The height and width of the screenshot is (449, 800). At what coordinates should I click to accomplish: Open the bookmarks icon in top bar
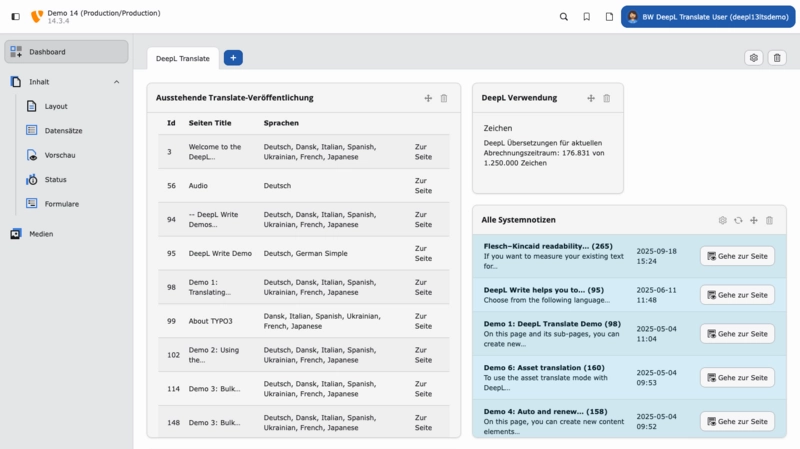tap(587, 17)
